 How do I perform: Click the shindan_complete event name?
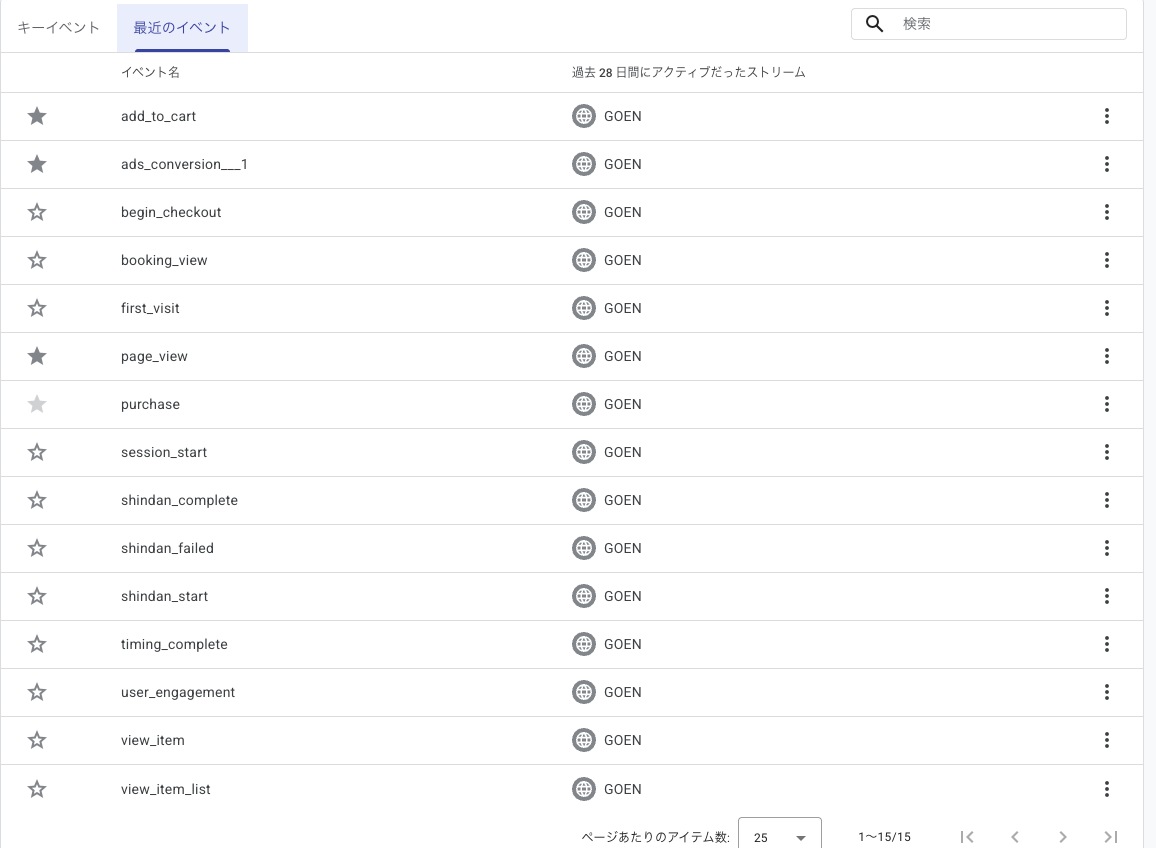click(x=179, y=500)
